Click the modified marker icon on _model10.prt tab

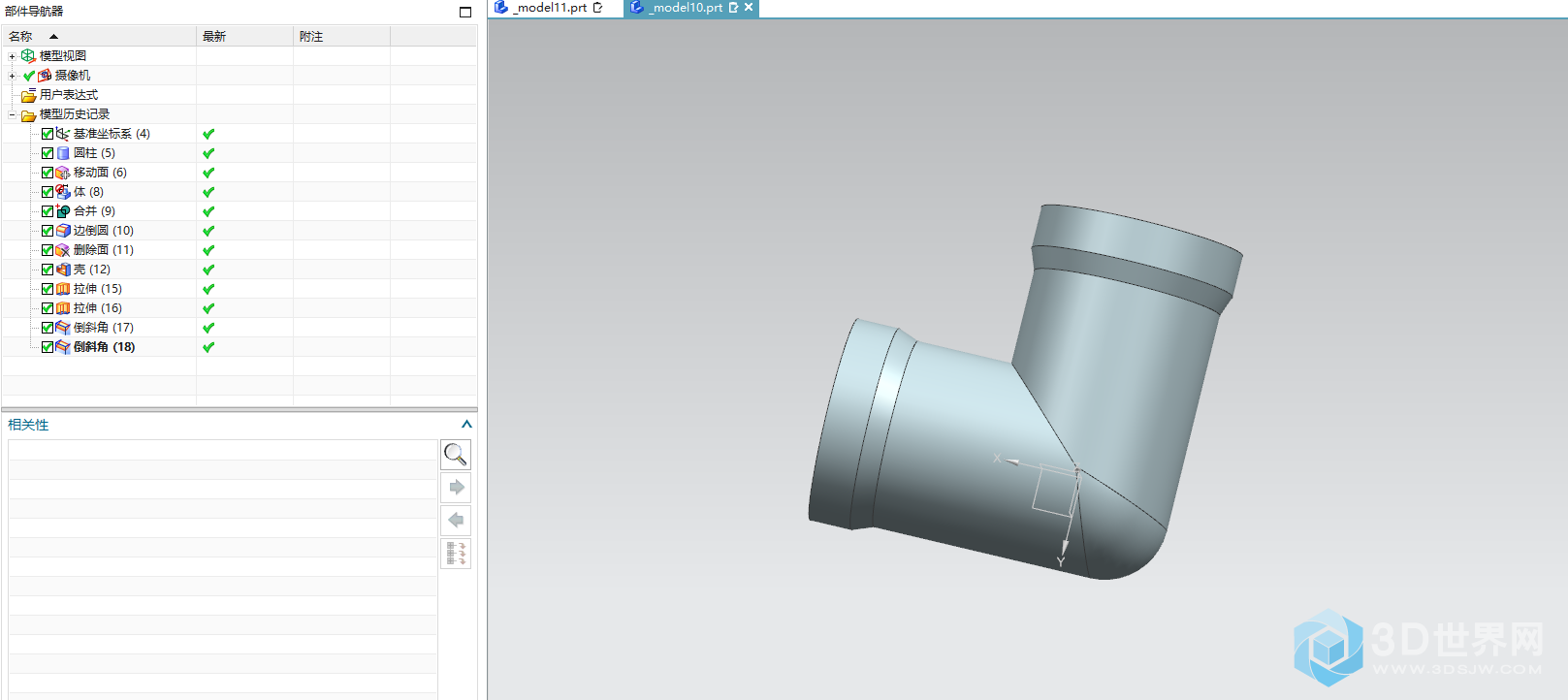[x=733, y=7]
